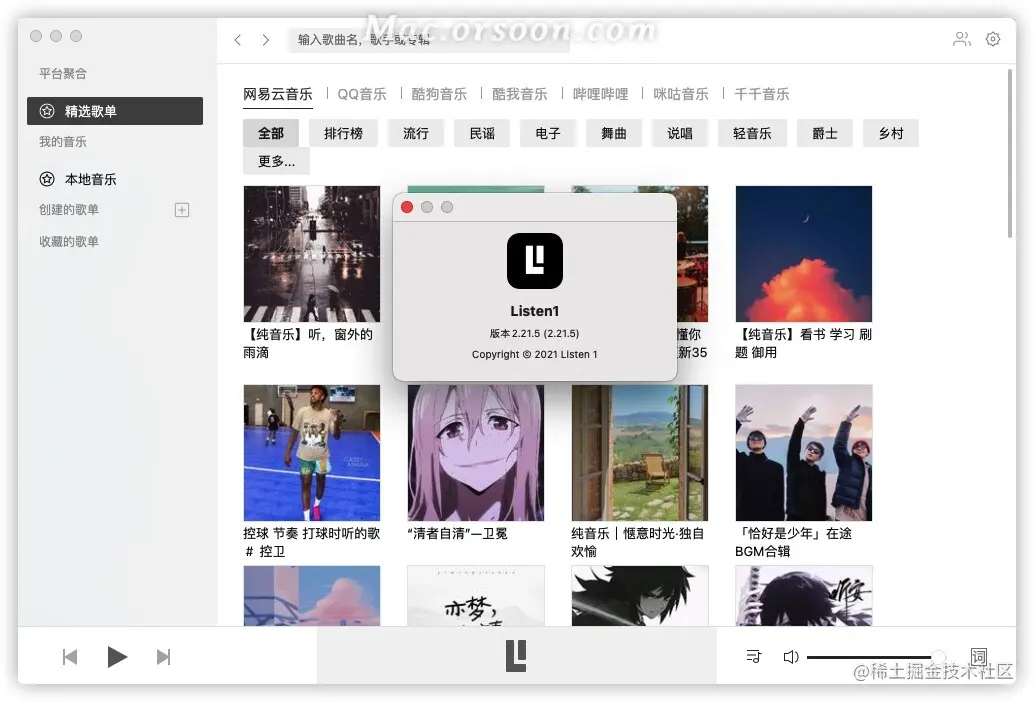Click the 我的音乐 sidebar heading
Image resolution: width=1034 pixels, height=702 pixels.
coord(63,142)
